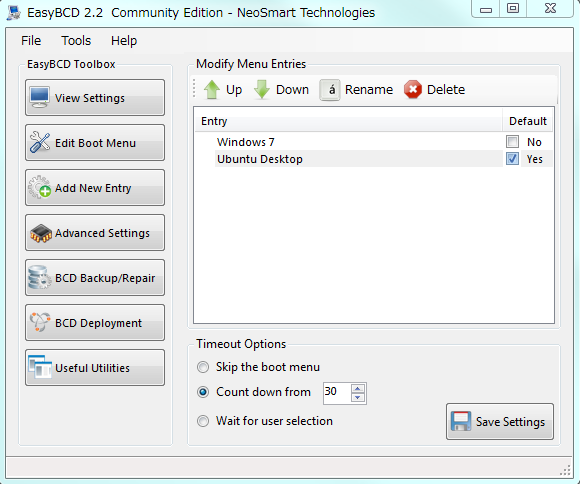This screenshot has width=580, height=484.
Task: Select Count down from option
Action: [203, 392]
